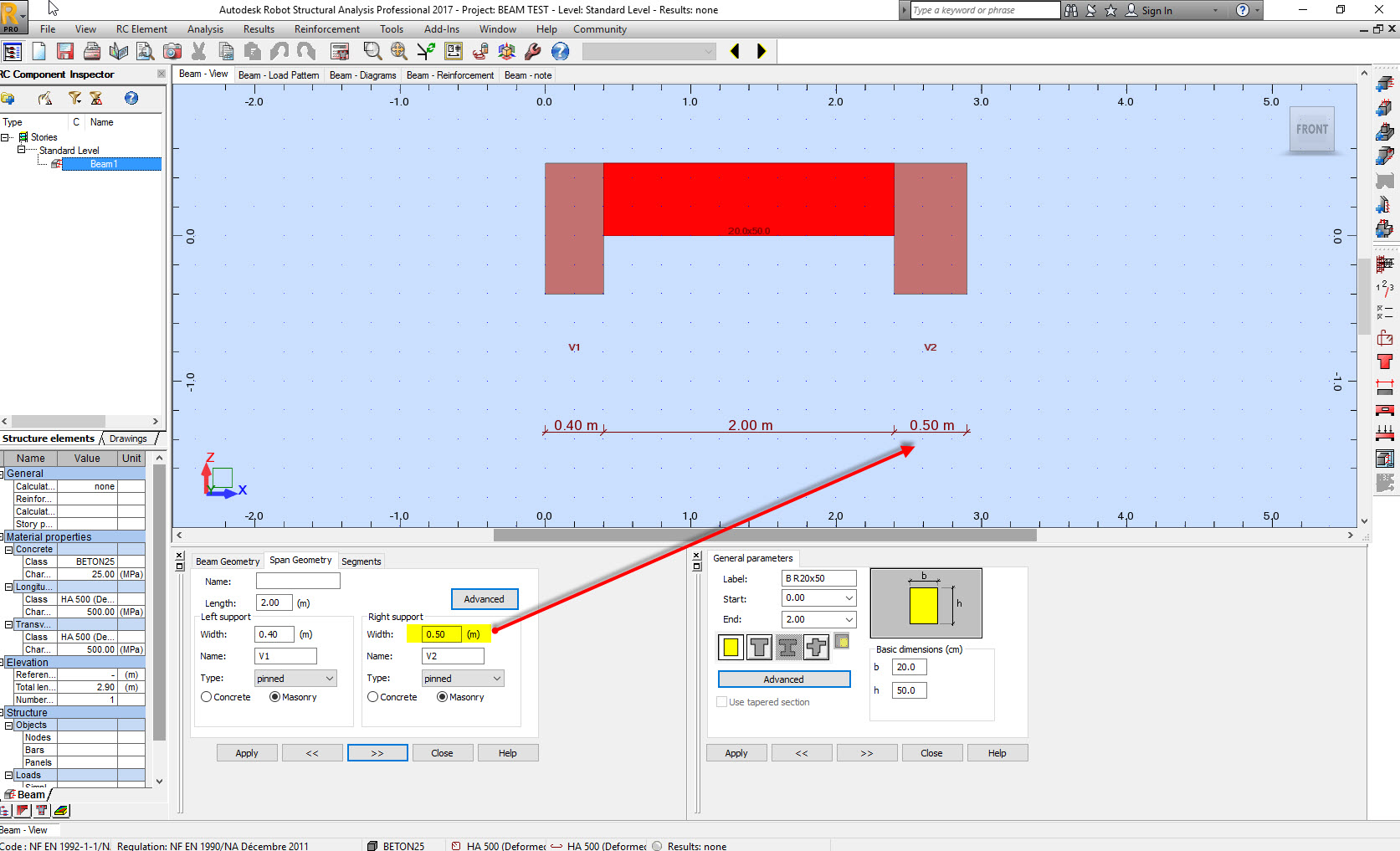Click the filter funnel icon in Inspector
The height and width of the screenshot is (851, 1400).
click(74, 99)
